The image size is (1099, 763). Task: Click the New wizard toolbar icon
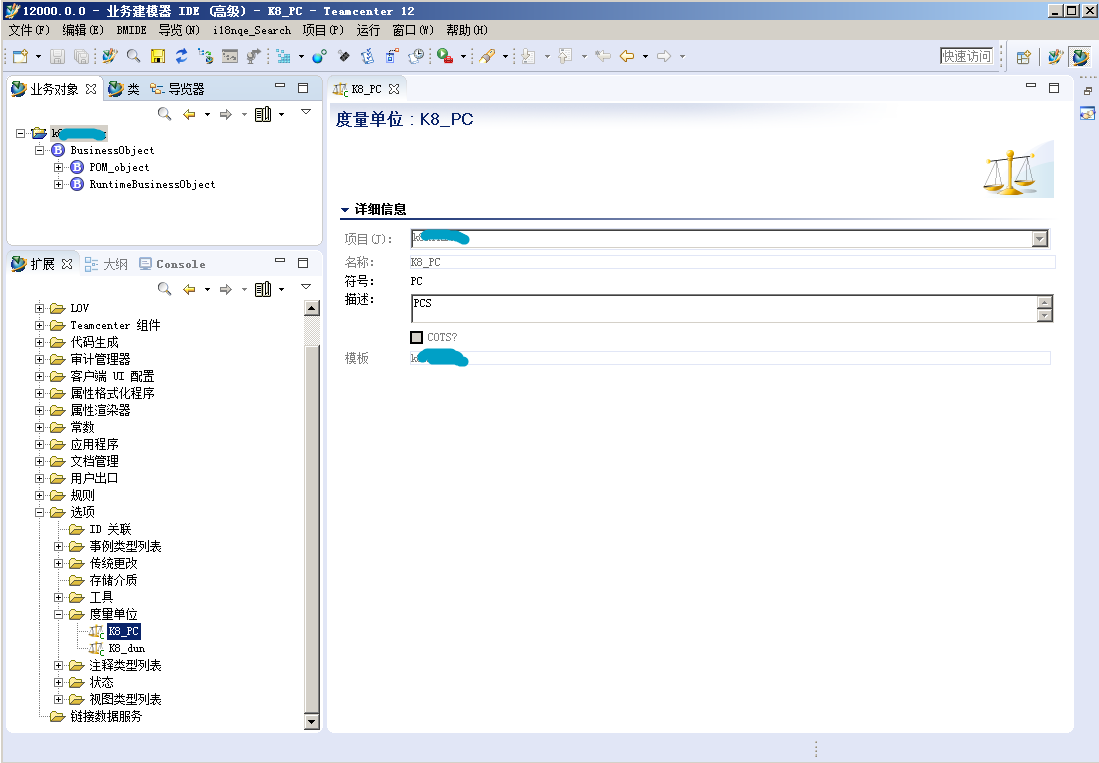click(x=20, y=56)
